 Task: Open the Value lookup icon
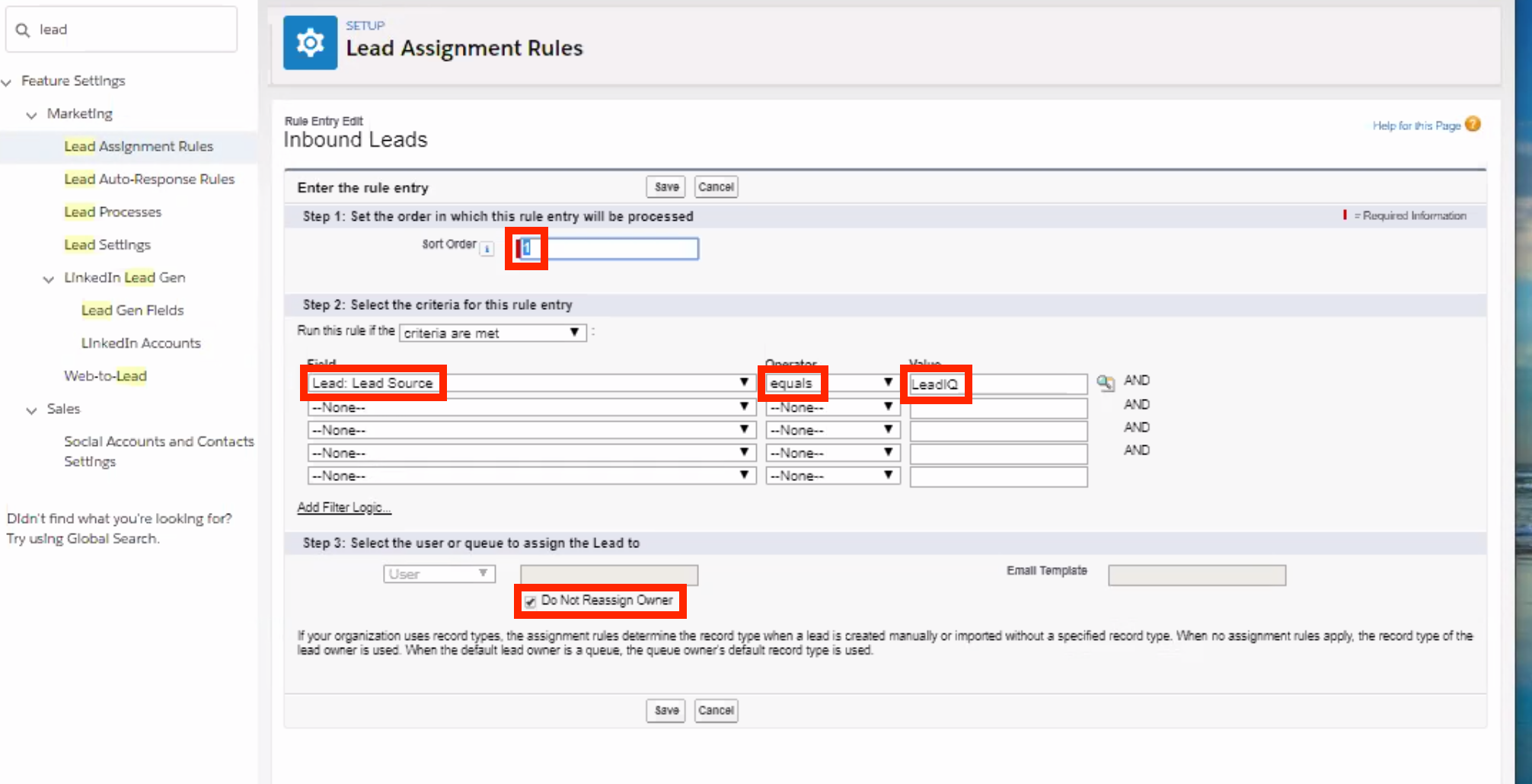pyautogui.click(x=1105, y=383)
